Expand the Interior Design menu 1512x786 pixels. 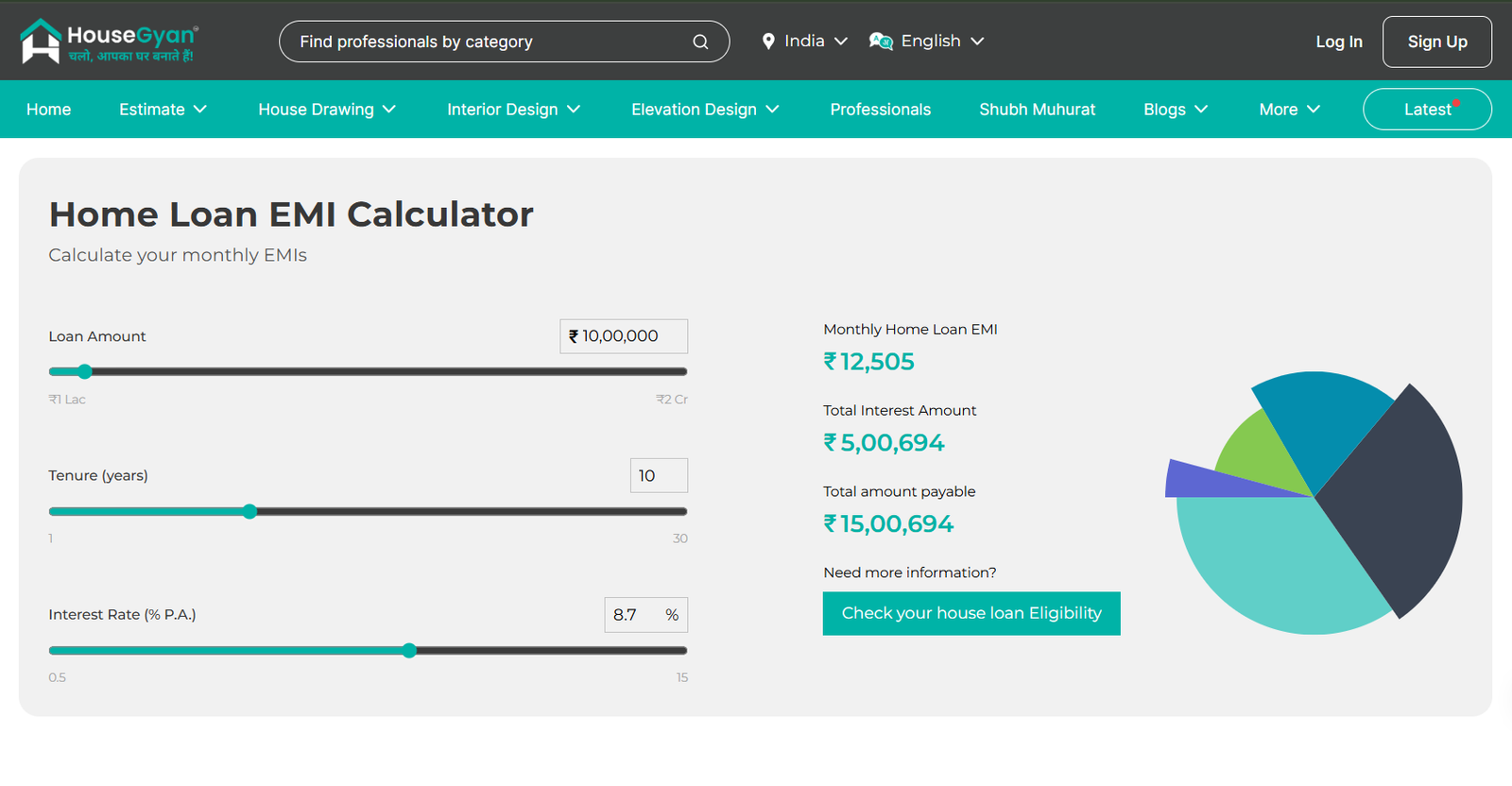click(513, 110)
